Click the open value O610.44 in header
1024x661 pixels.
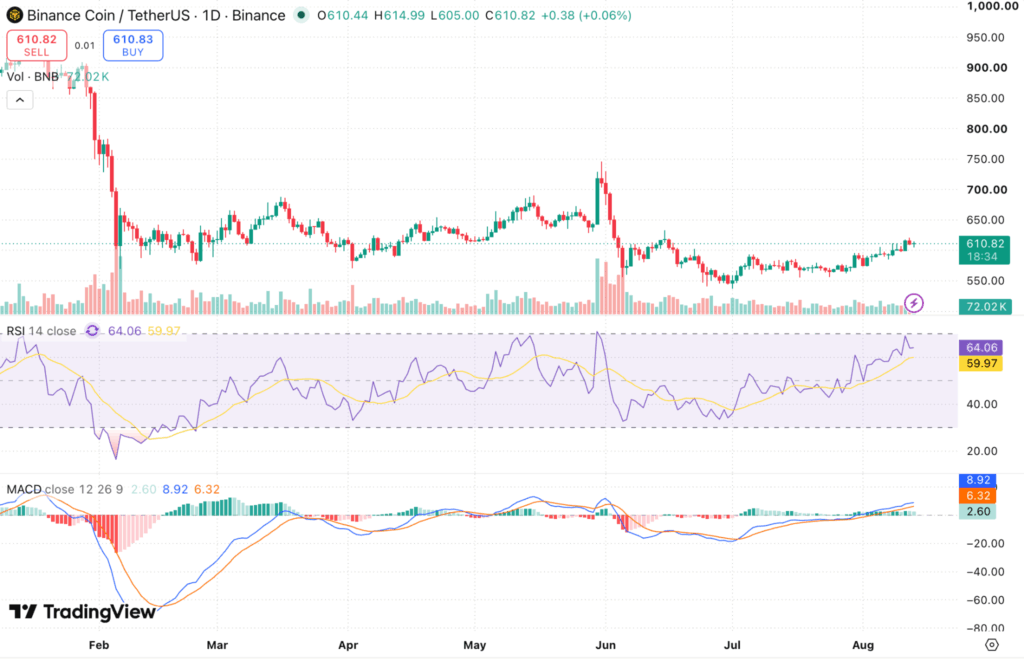click(343, 15)
